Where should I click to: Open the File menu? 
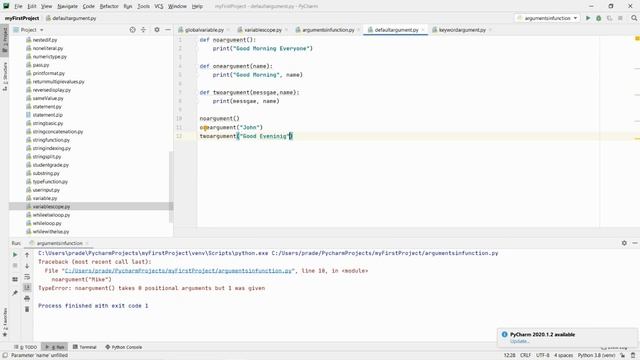tap(18, 6)
